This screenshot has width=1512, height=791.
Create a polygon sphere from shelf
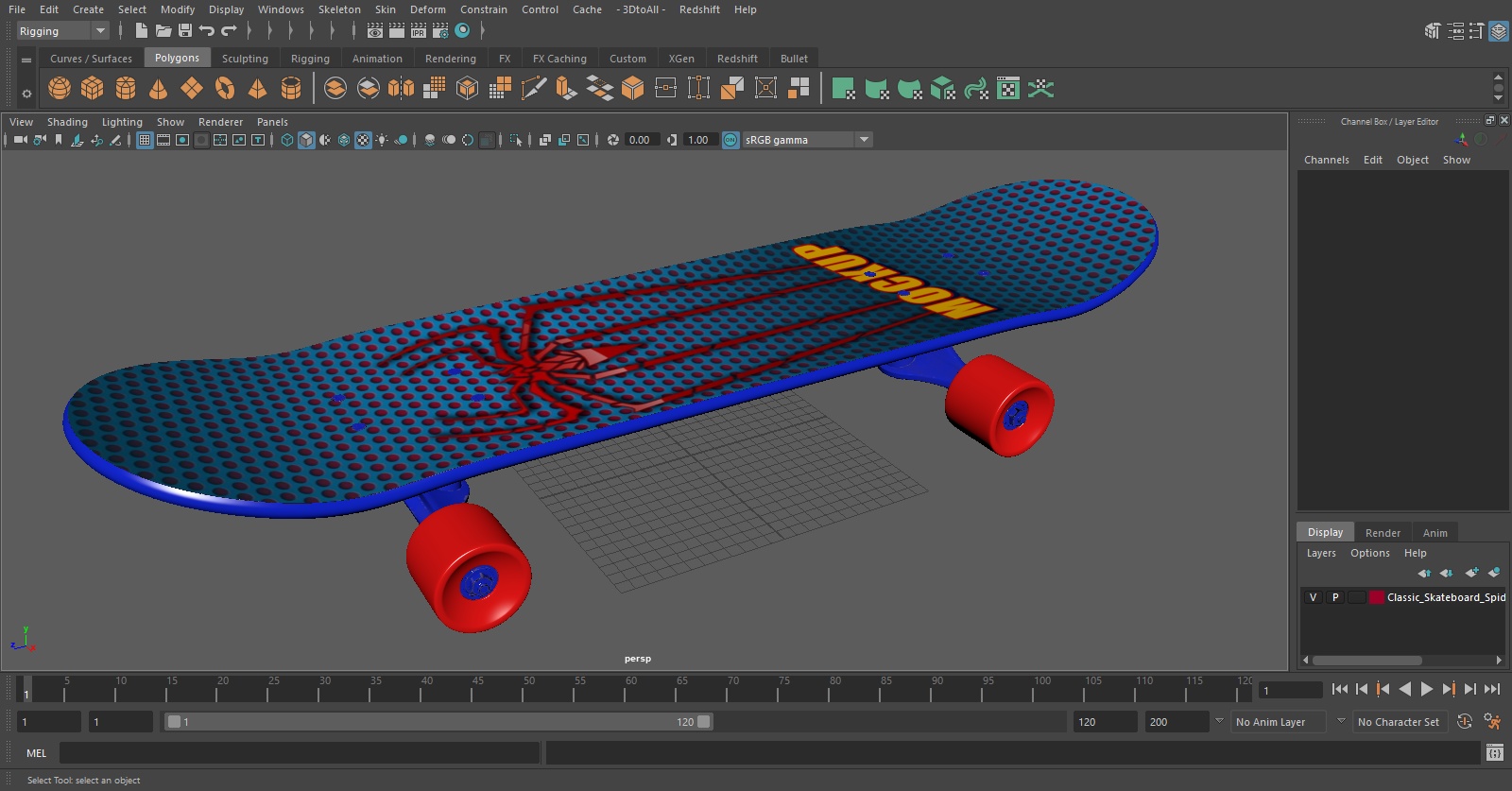tap(60, 89)
